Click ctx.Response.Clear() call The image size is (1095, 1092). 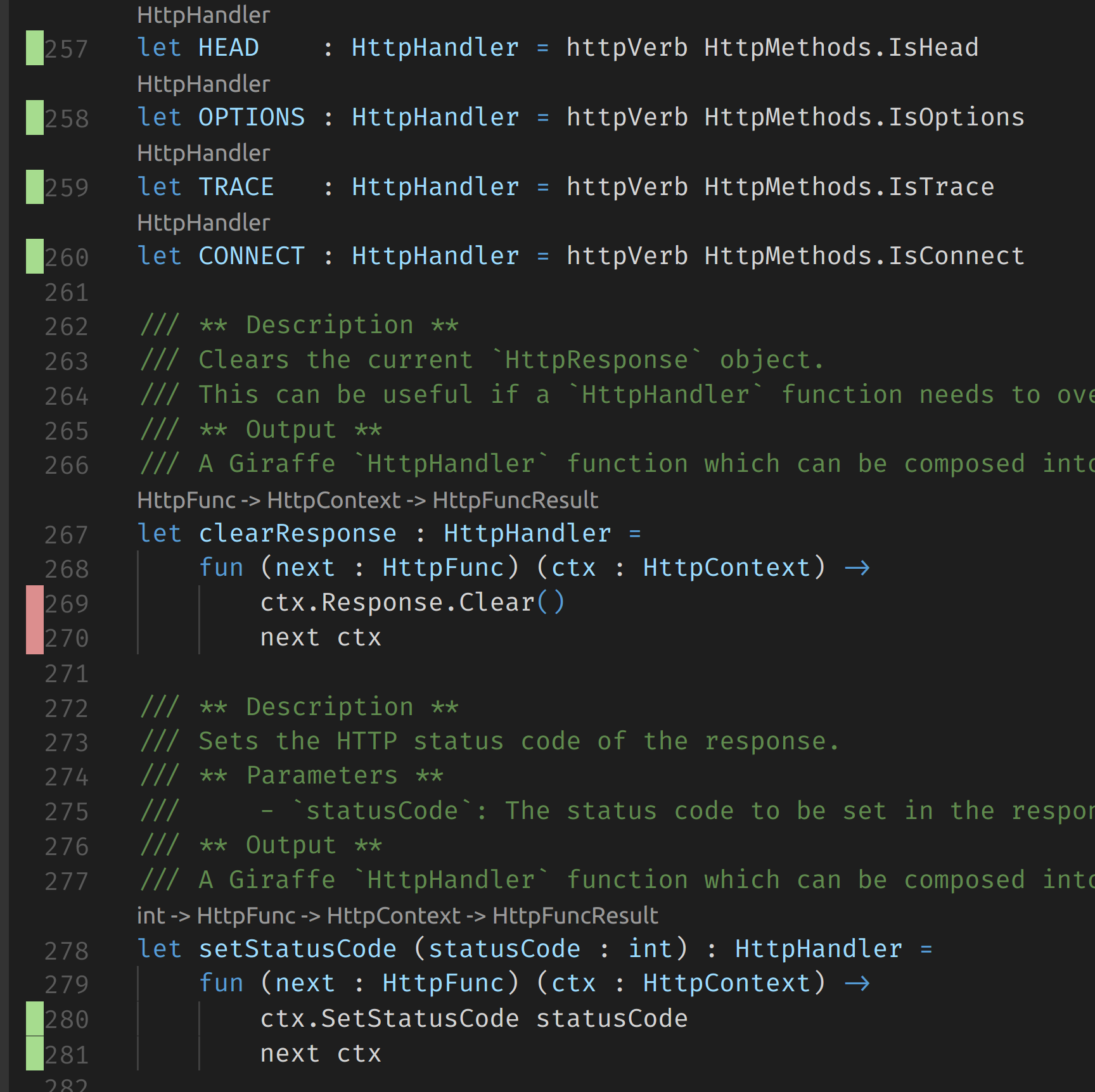pos(413,602)
